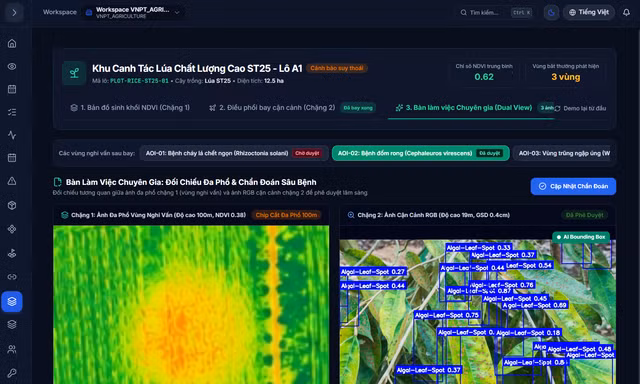Click the second calendar icon in sidebar
The width and height of the screenshot is (640, 384).
(12, 158)
